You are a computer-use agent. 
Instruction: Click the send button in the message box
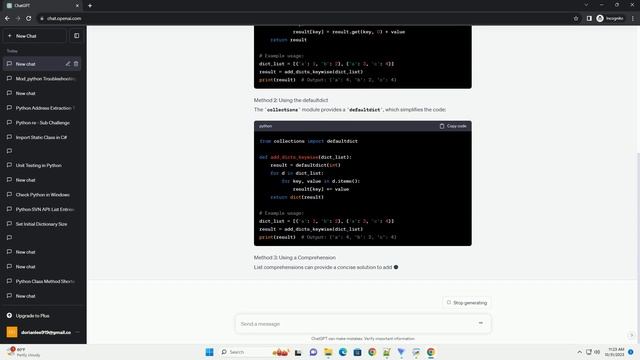pos(480,323)
